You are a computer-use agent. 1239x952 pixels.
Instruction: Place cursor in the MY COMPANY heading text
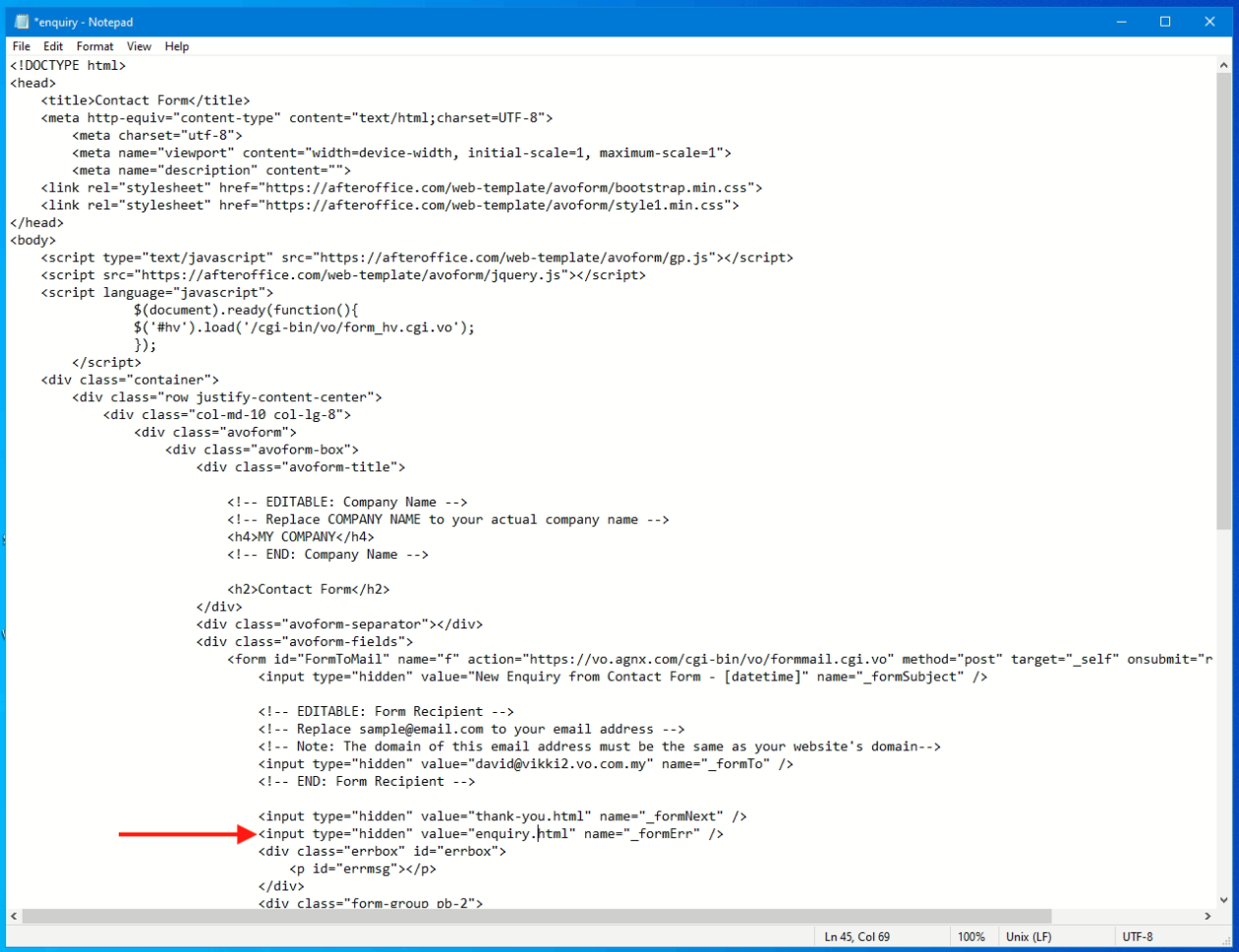click(x=296, y=537)
